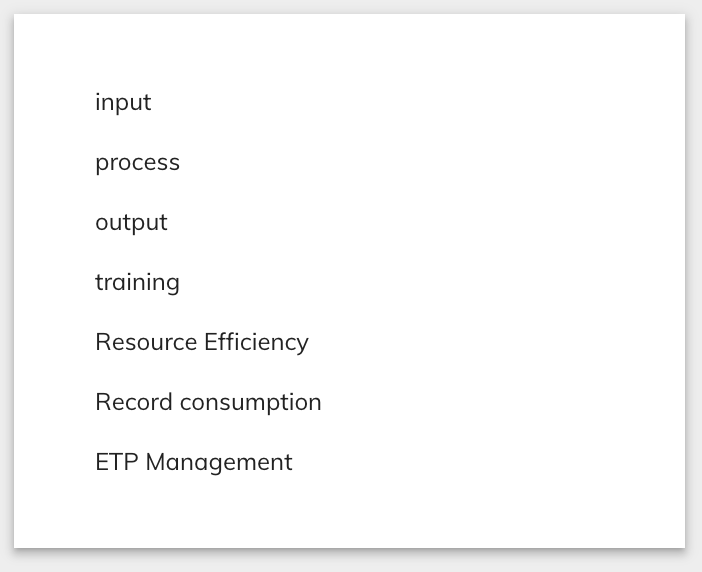
Task: Click on the word input
Action: click(123, 102)
